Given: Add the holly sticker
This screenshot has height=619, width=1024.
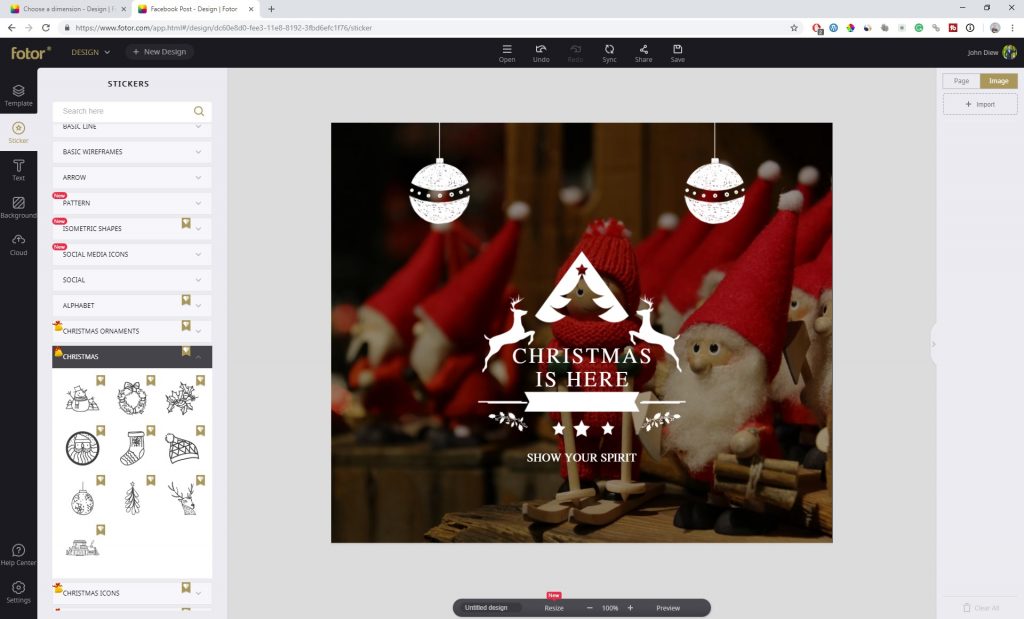Looking at the screenshot, I should 182,398.
